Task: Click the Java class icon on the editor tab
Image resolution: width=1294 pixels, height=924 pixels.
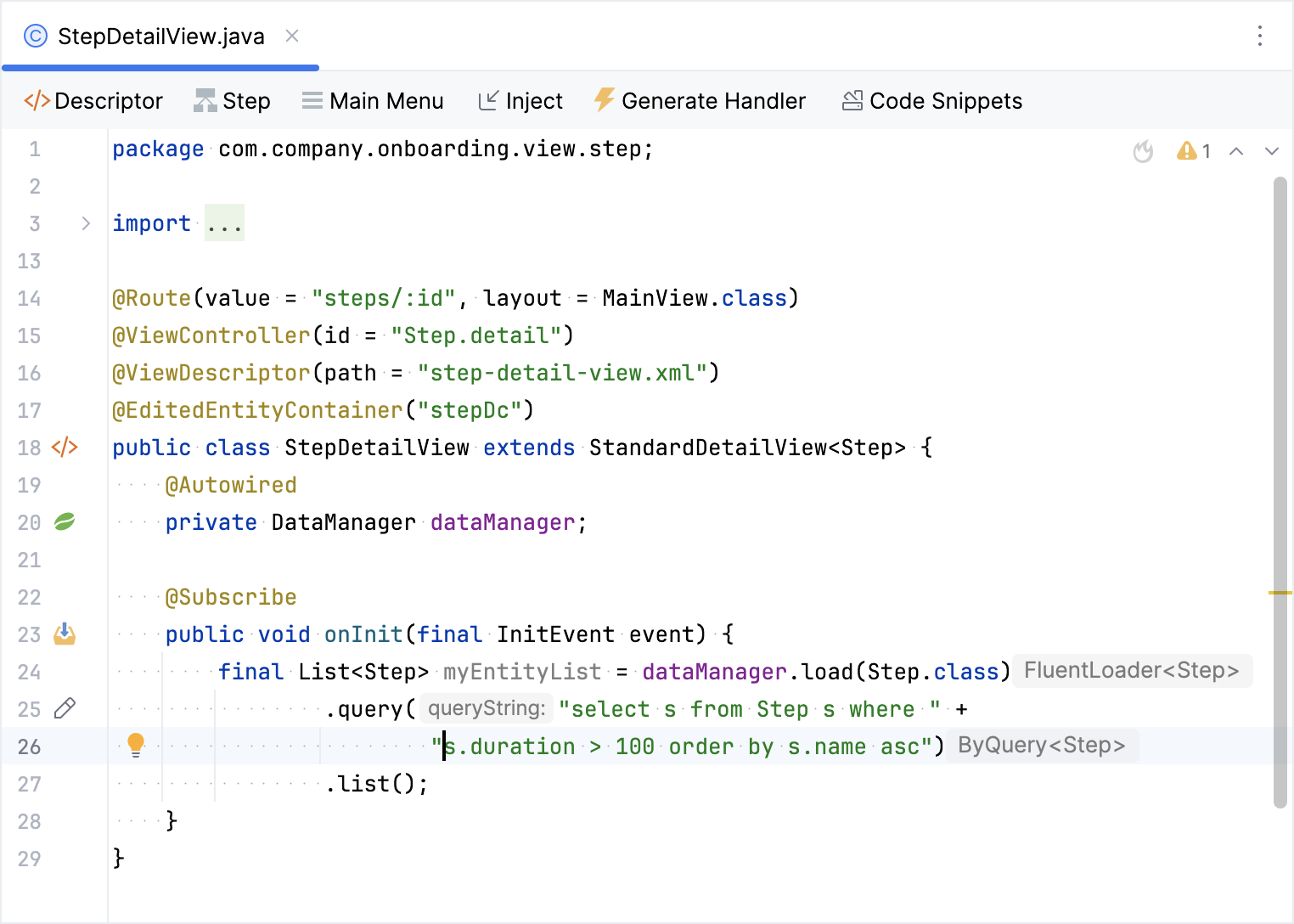Action: point(35,36)
